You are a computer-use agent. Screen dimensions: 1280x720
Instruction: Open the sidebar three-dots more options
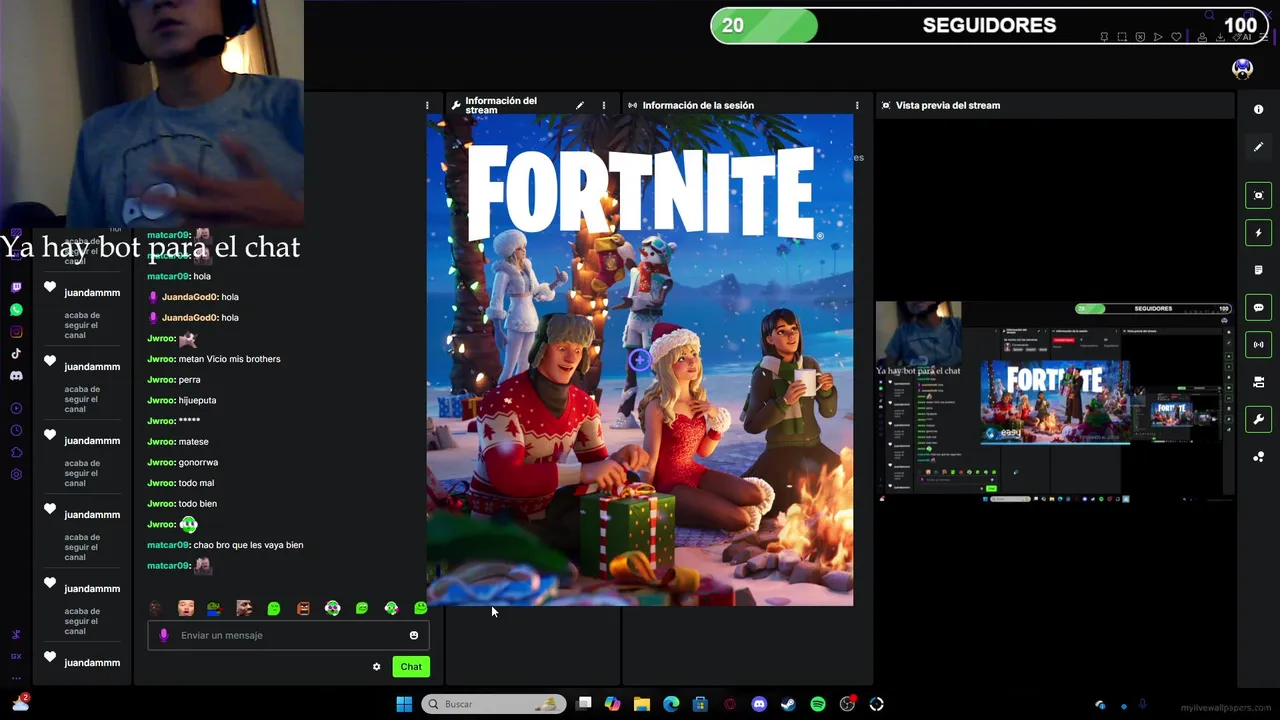tap(16, 678)
